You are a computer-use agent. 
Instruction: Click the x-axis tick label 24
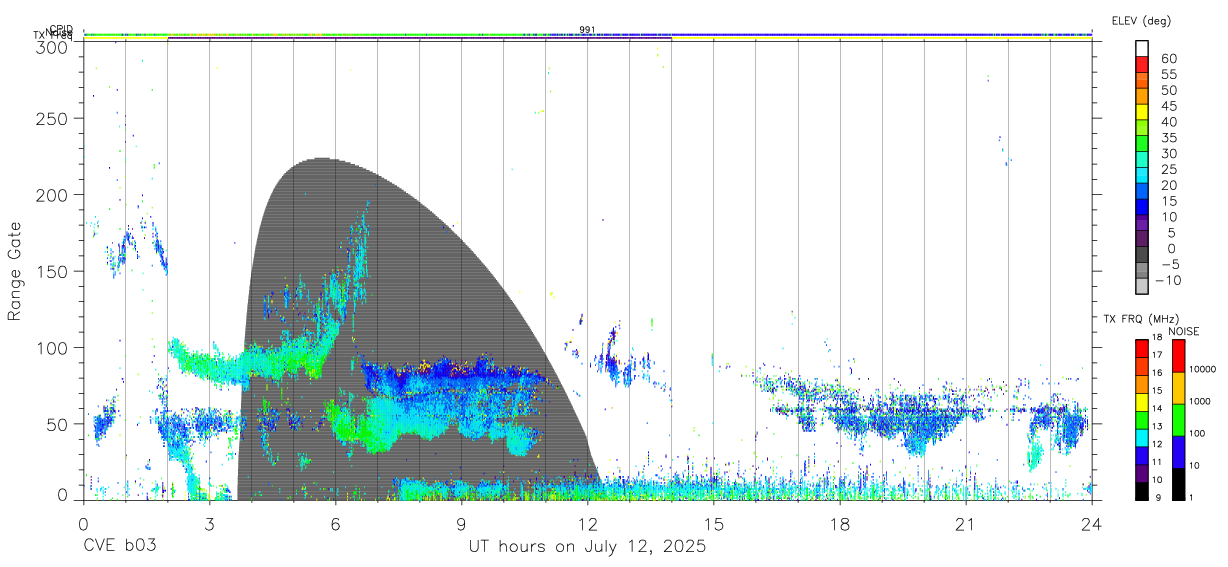[x=1092, y=524]
